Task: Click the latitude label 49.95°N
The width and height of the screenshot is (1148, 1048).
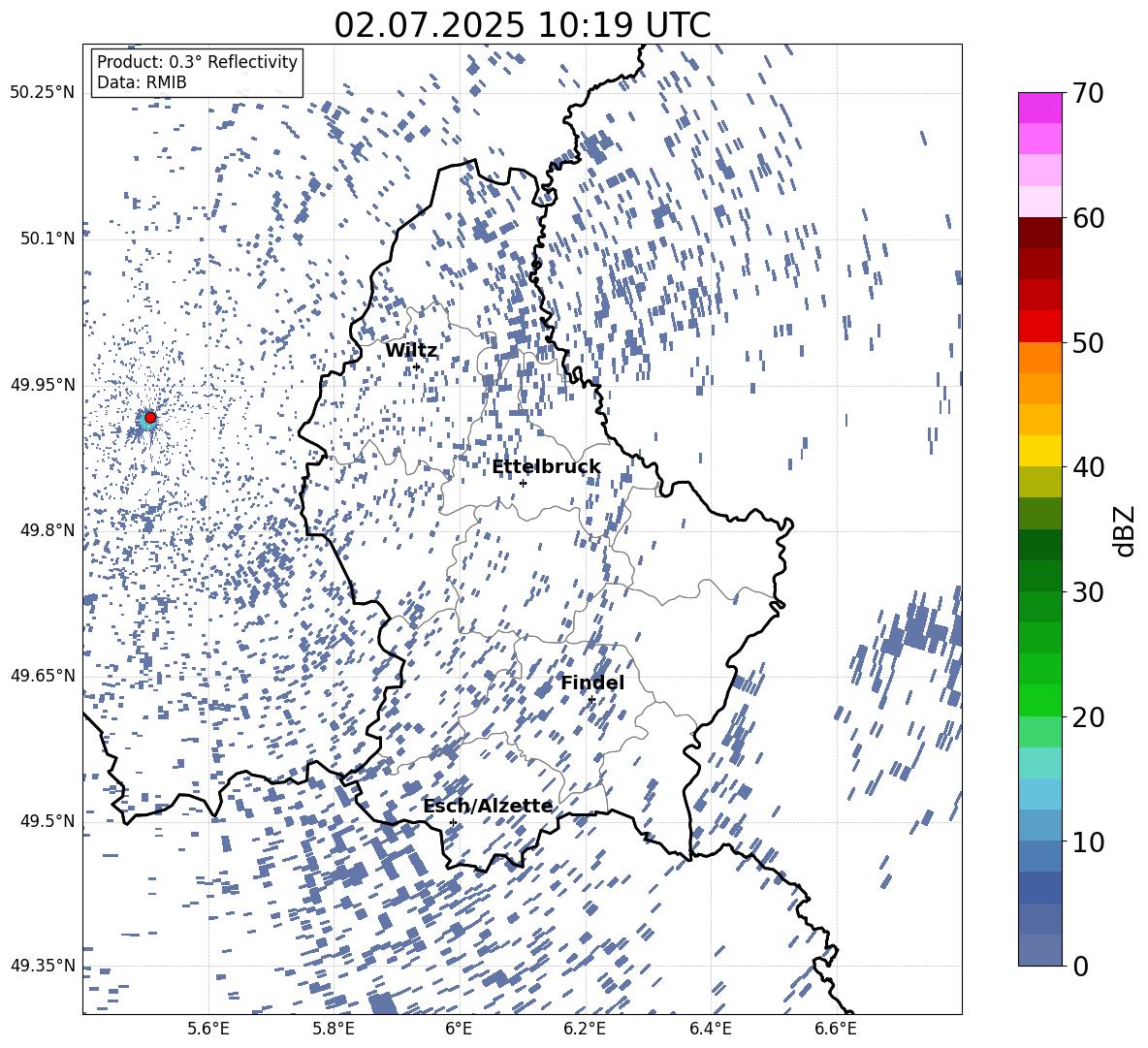Action: click(x=44, y=384)
